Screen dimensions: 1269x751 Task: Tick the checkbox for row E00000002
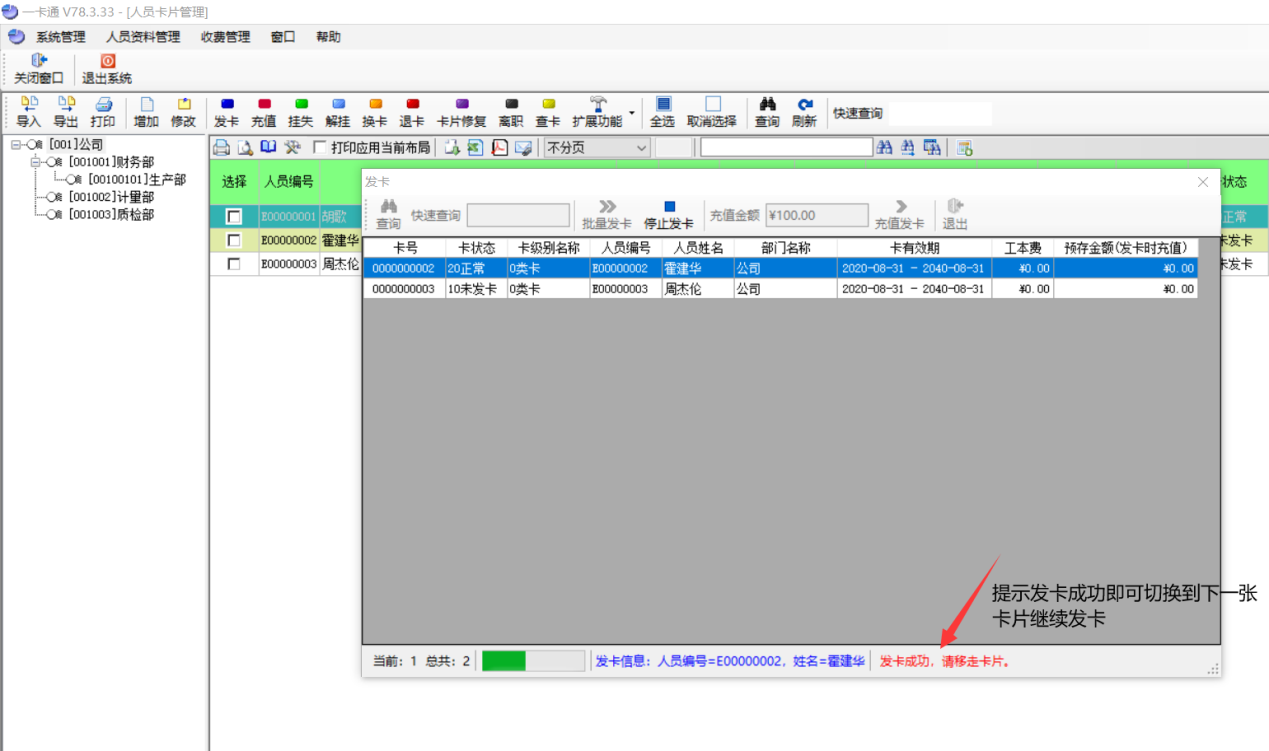(234, 241)
